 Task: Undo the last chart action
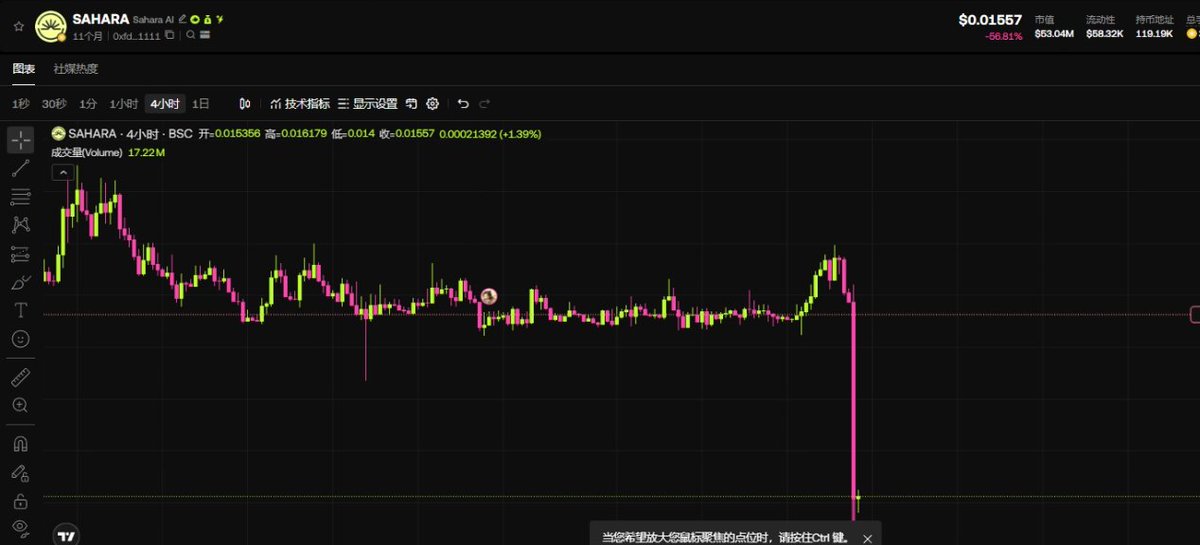pos(462,103)
